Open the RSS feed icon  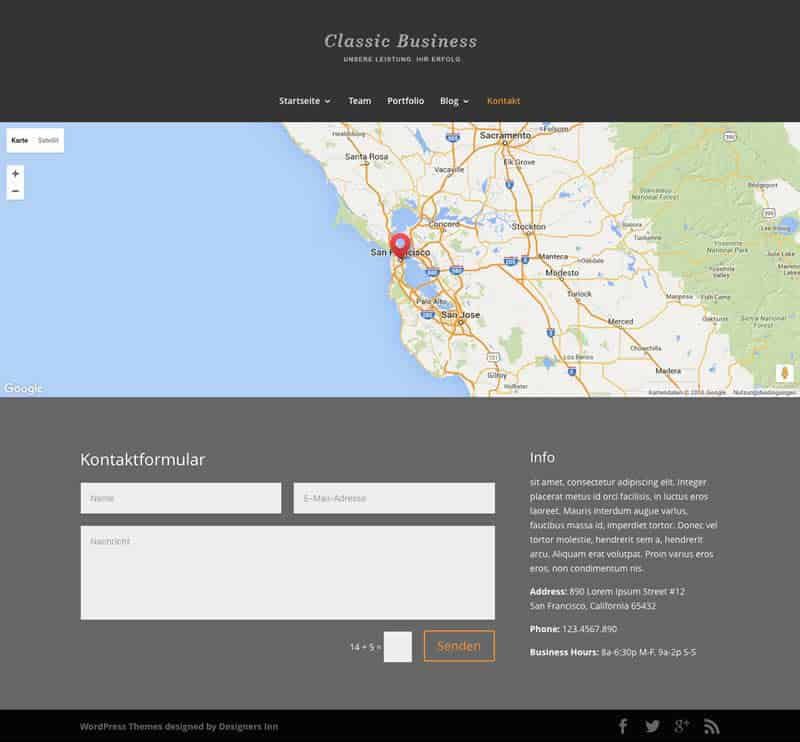point(712,727)
